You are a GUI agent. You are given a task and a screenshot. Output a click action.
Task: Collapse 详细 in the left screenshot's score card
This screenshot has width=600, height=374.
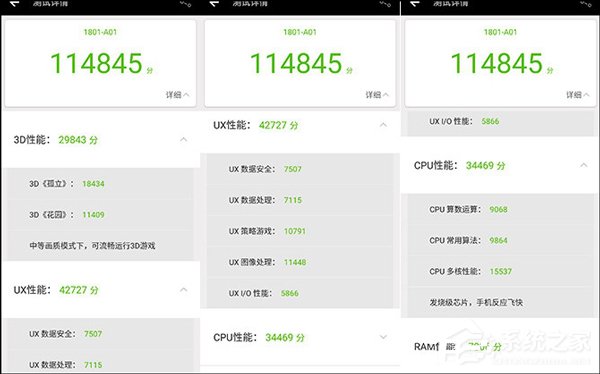pyautogui.click(x=178, y=95)
